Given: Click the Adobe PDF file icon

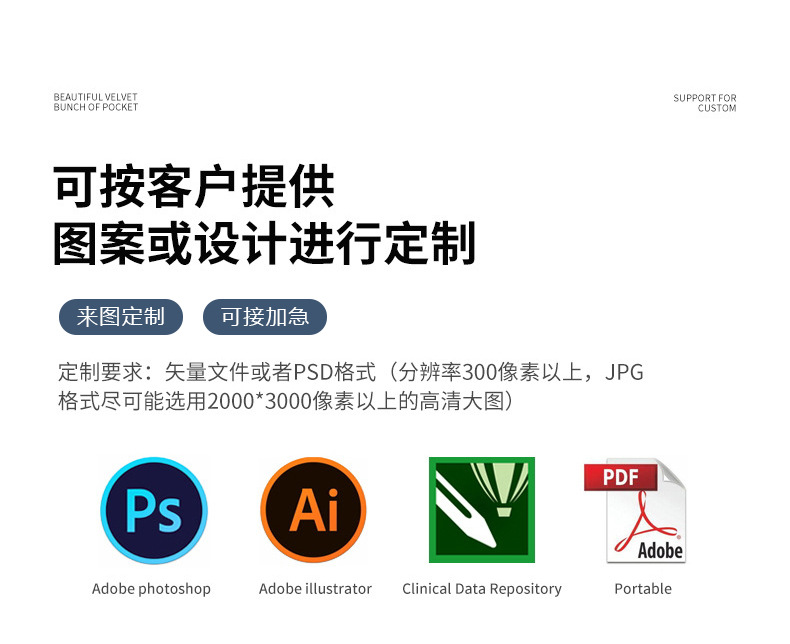Looking at the screenshot, I should [x=635, y=510].
